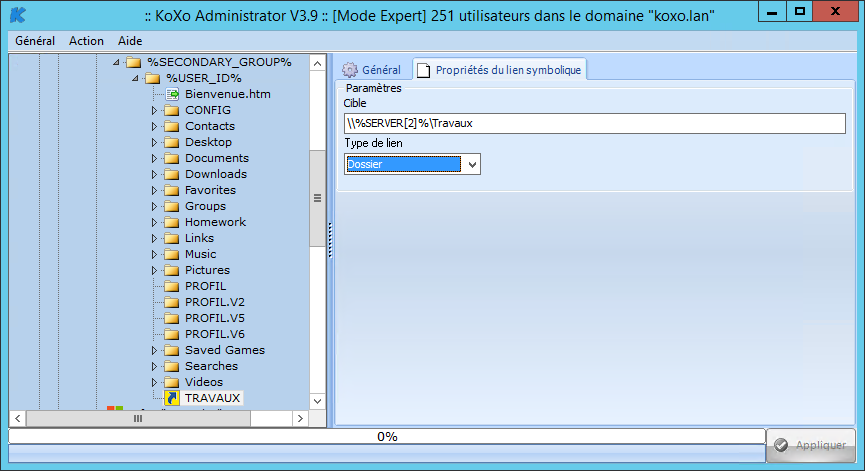Click the Downloads folder icon

coord(172,174)
